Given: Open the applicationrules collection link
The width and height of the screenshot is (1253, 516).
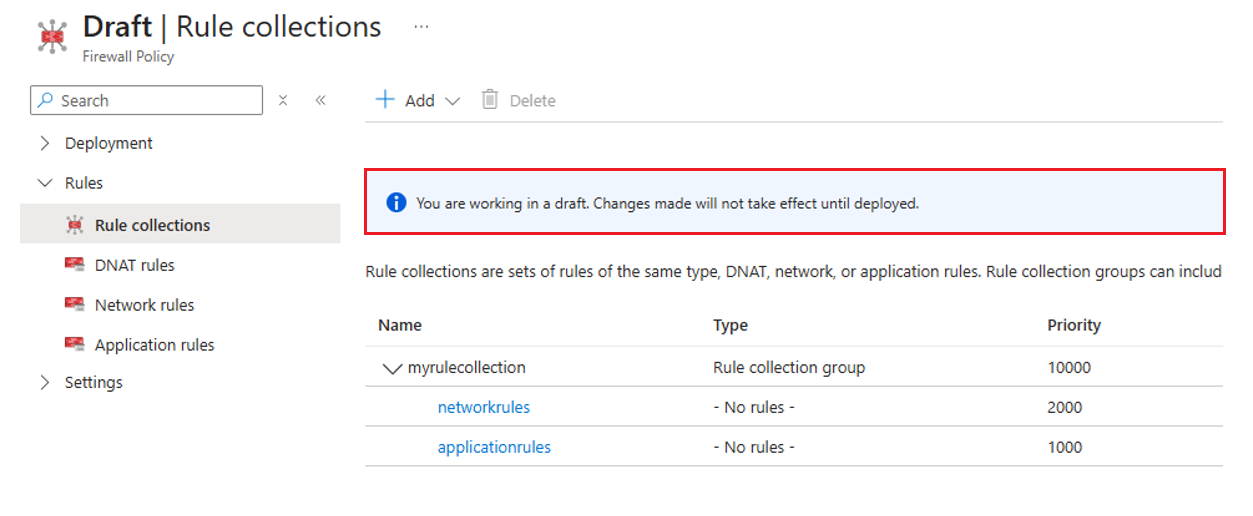Looking at the screenshot, I should click(x=494, y=447).
